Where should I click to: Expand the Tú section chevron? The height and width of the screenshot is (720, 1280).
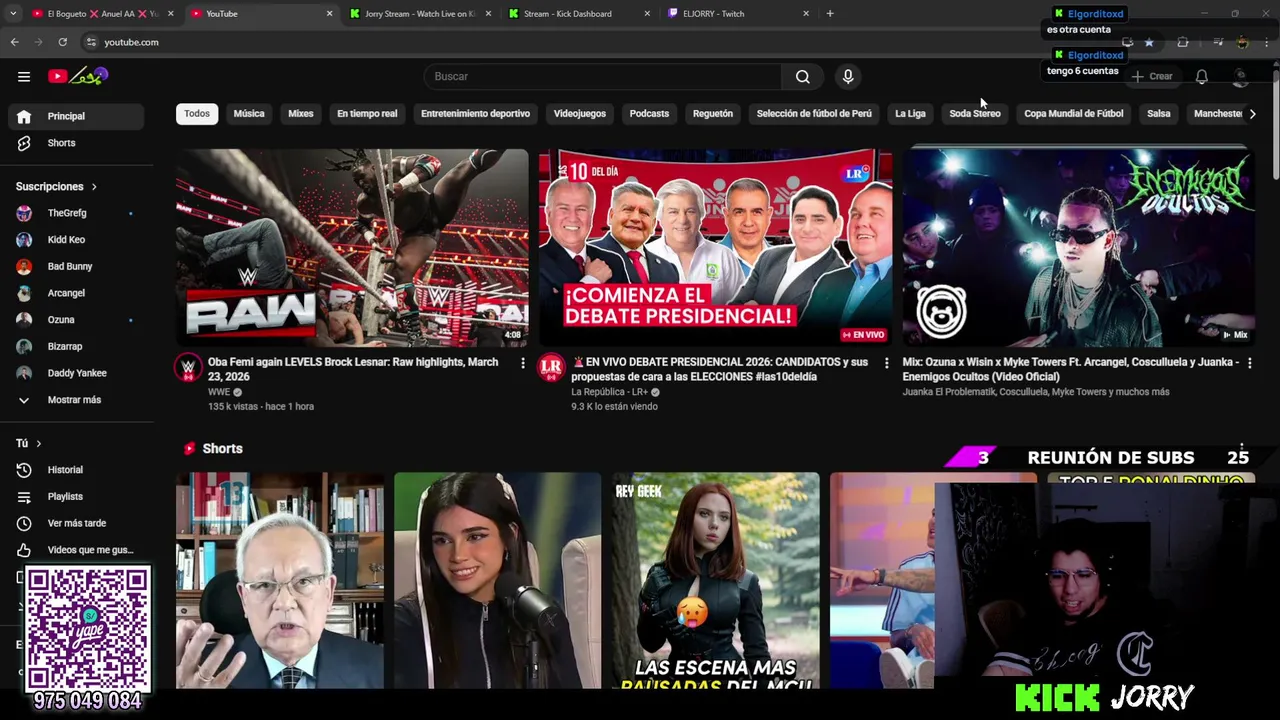[x=39, y=443]
